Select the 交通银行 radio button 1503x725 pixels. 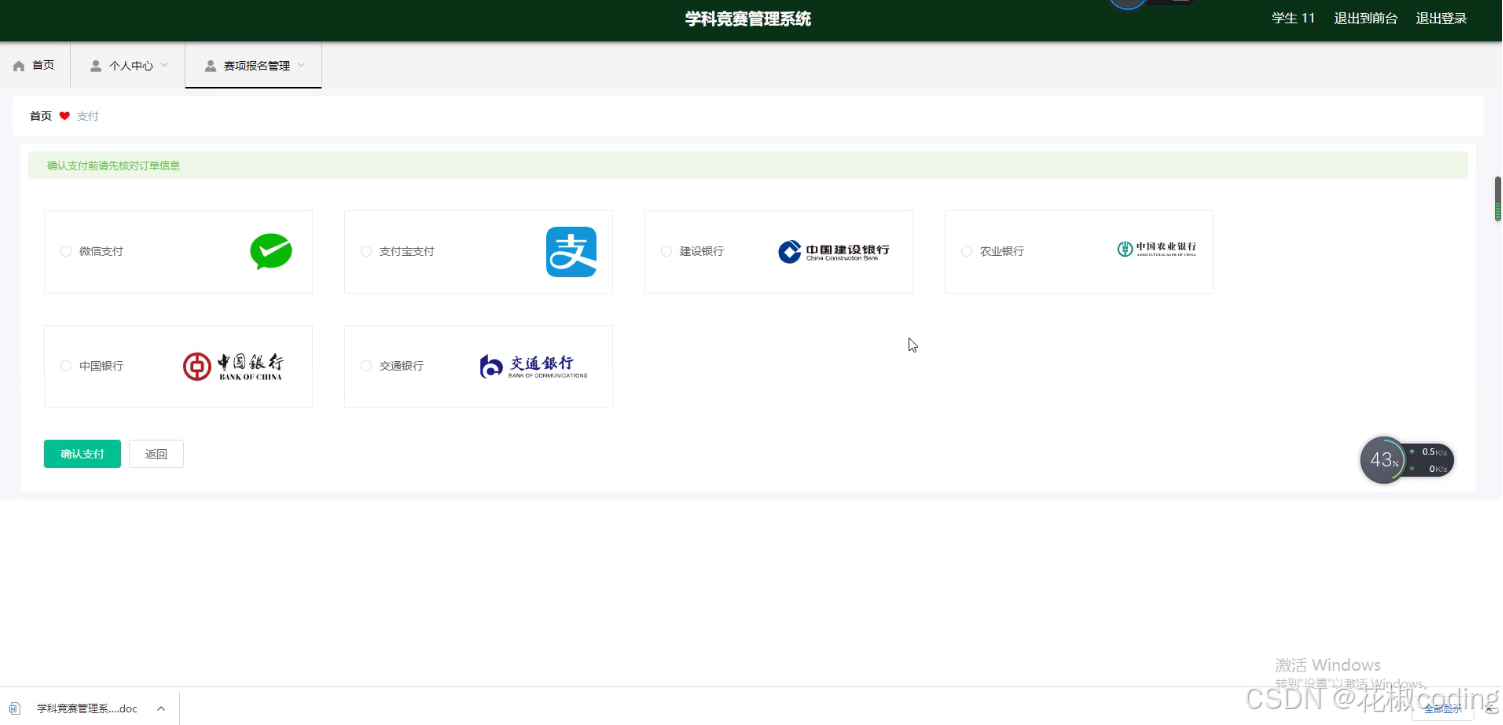pos(366,366)
